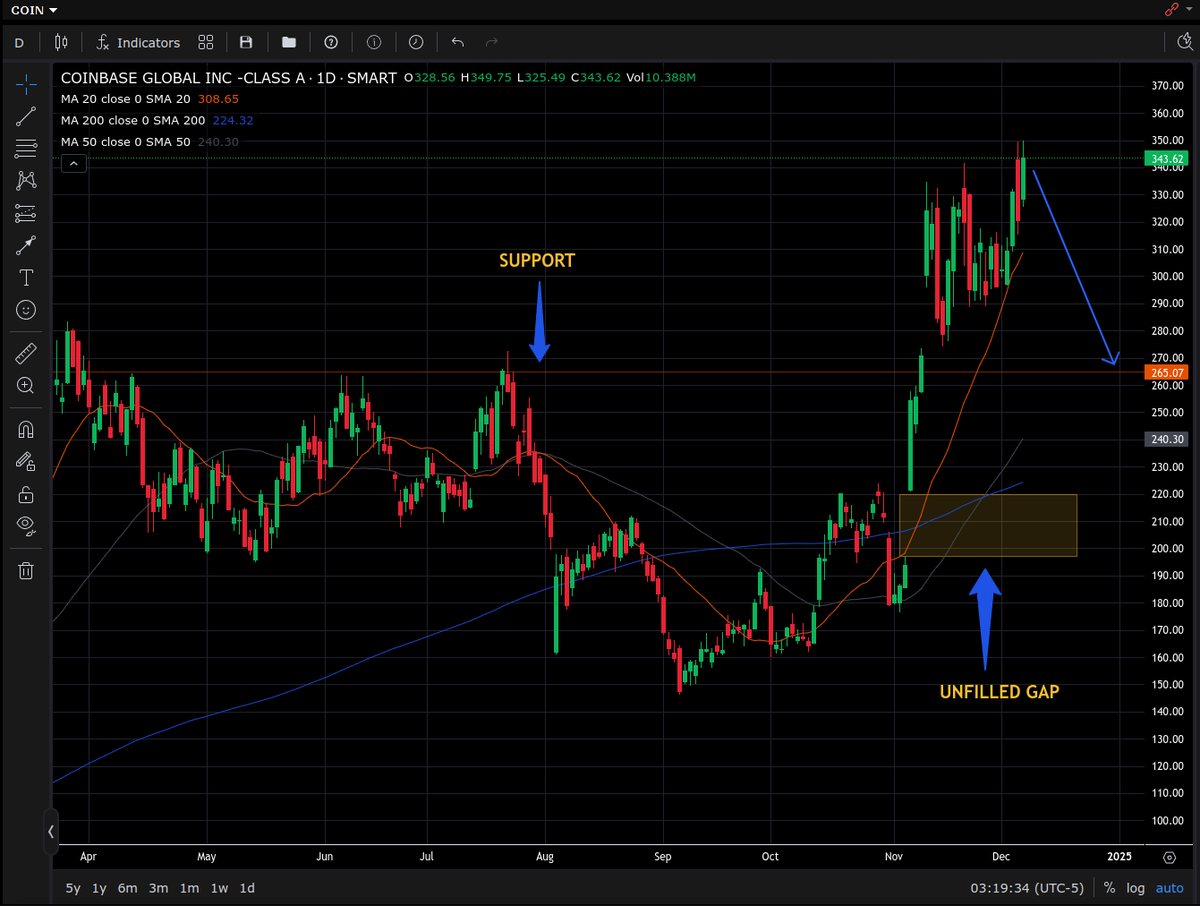Click the 265.07 orange price label

[1165, 372]
